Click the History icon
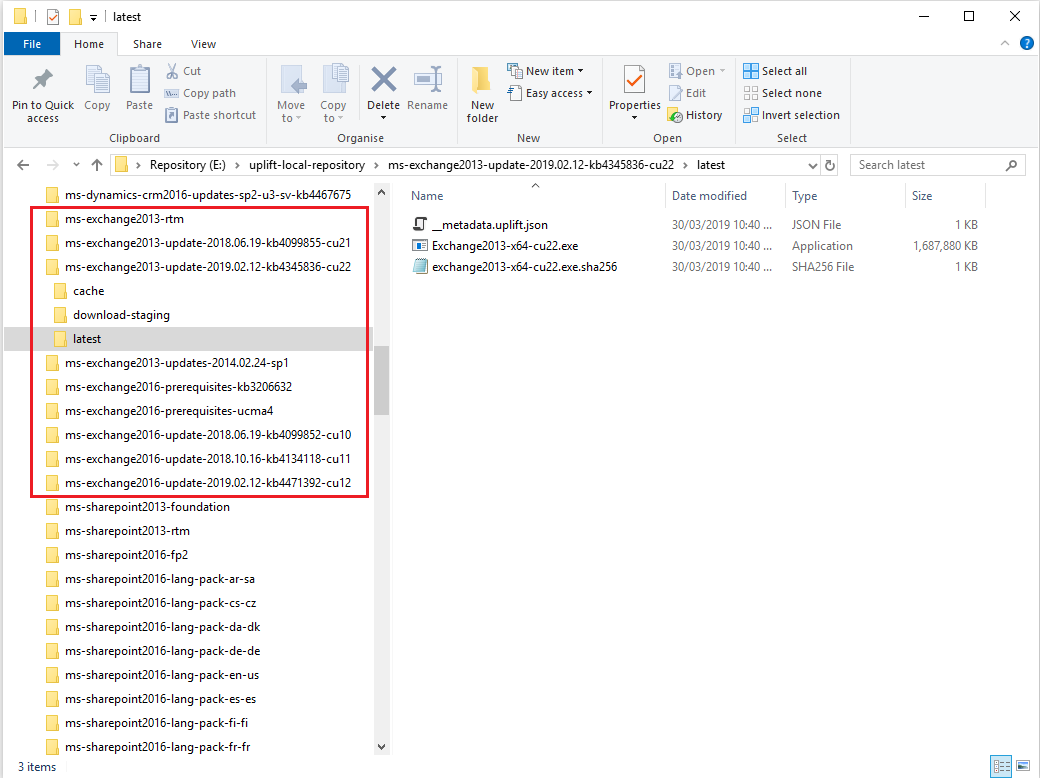 coord(696,115)
